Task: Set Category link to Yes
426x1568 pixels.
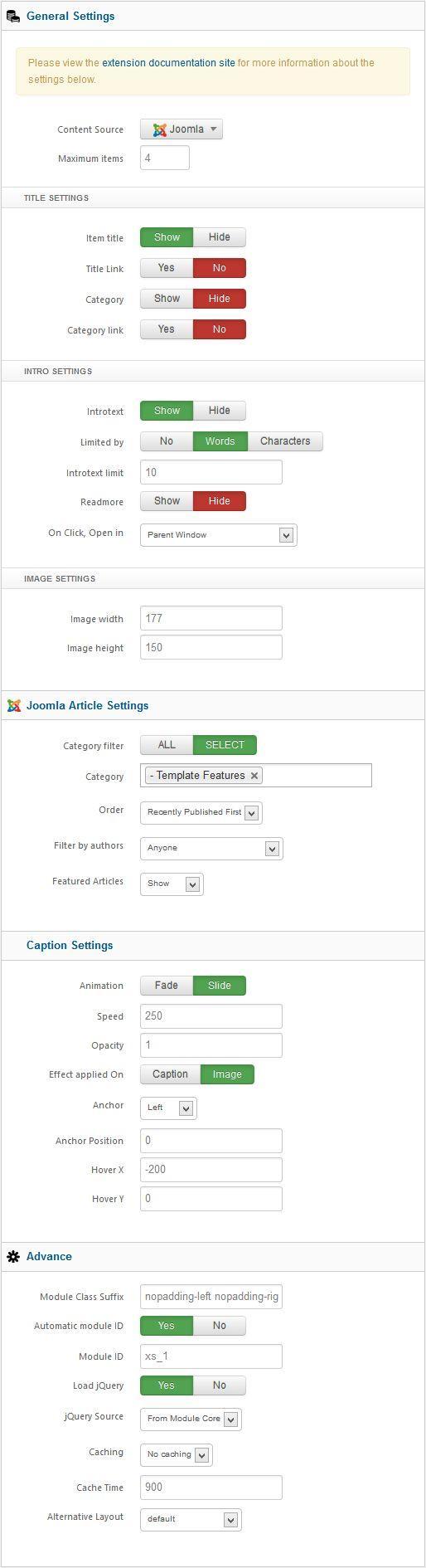Action: click(167, 329)
